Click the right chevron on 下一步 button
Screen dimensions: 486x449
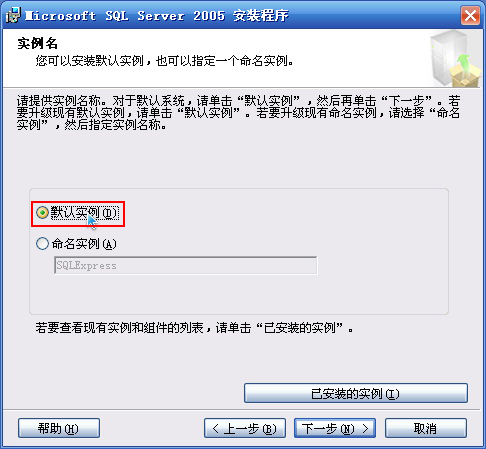click(366, 428)
